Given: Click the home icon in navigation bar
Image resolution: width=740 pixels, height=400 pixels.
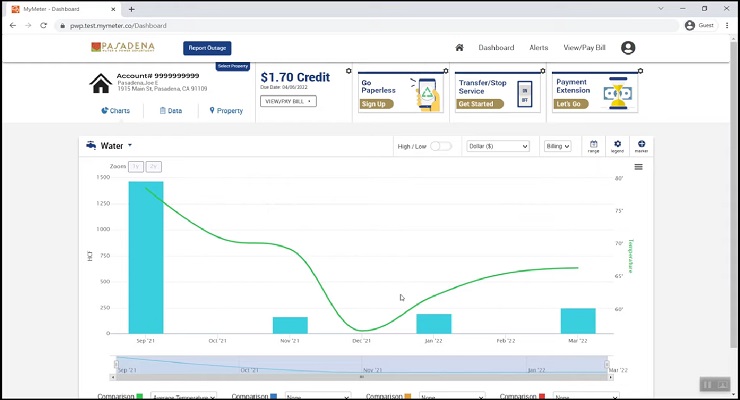Looking at the screenshot, I should (459, 47).
